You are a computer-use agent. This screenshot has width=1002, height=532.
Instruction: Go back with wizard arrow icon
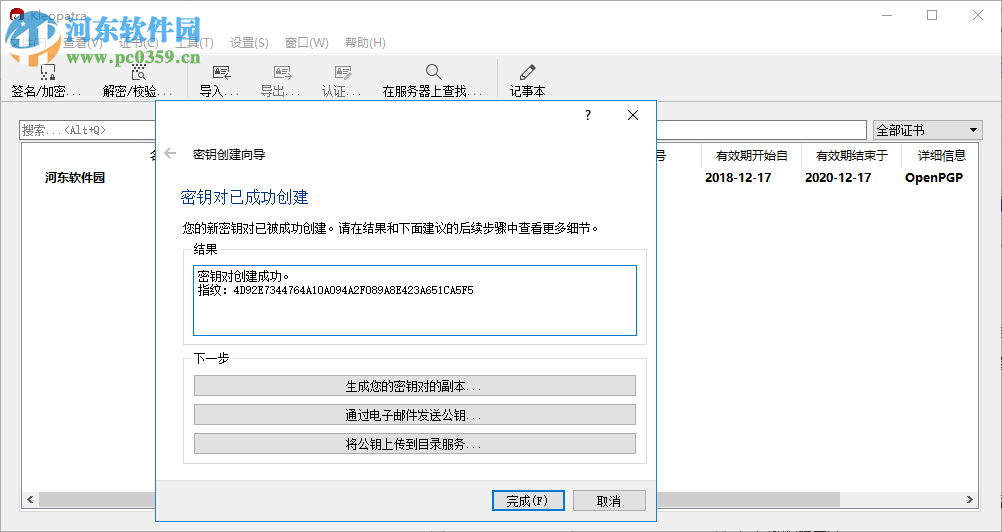pos(170,153)
